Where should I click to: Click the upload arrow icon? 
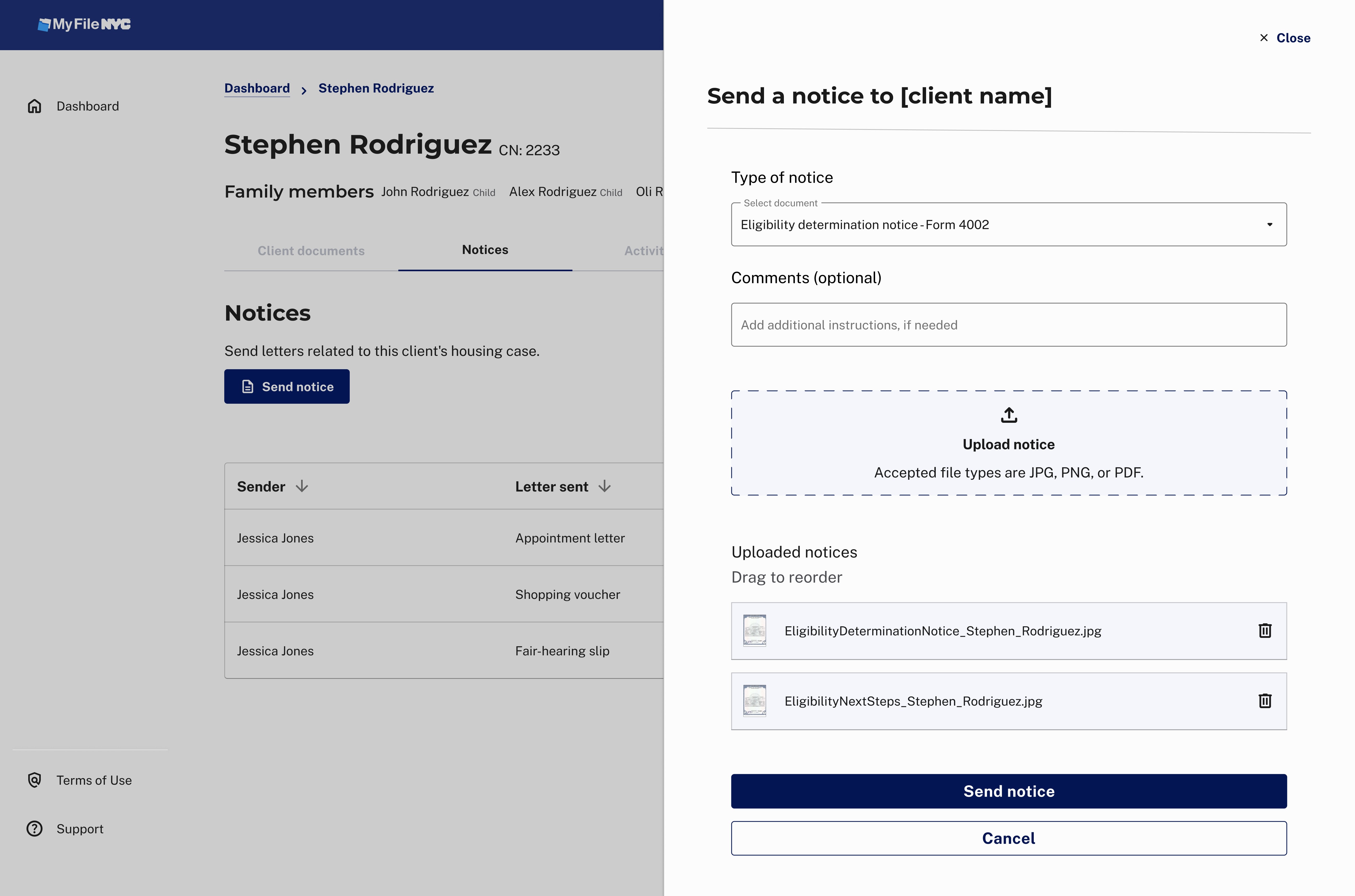coord(1009,415)
